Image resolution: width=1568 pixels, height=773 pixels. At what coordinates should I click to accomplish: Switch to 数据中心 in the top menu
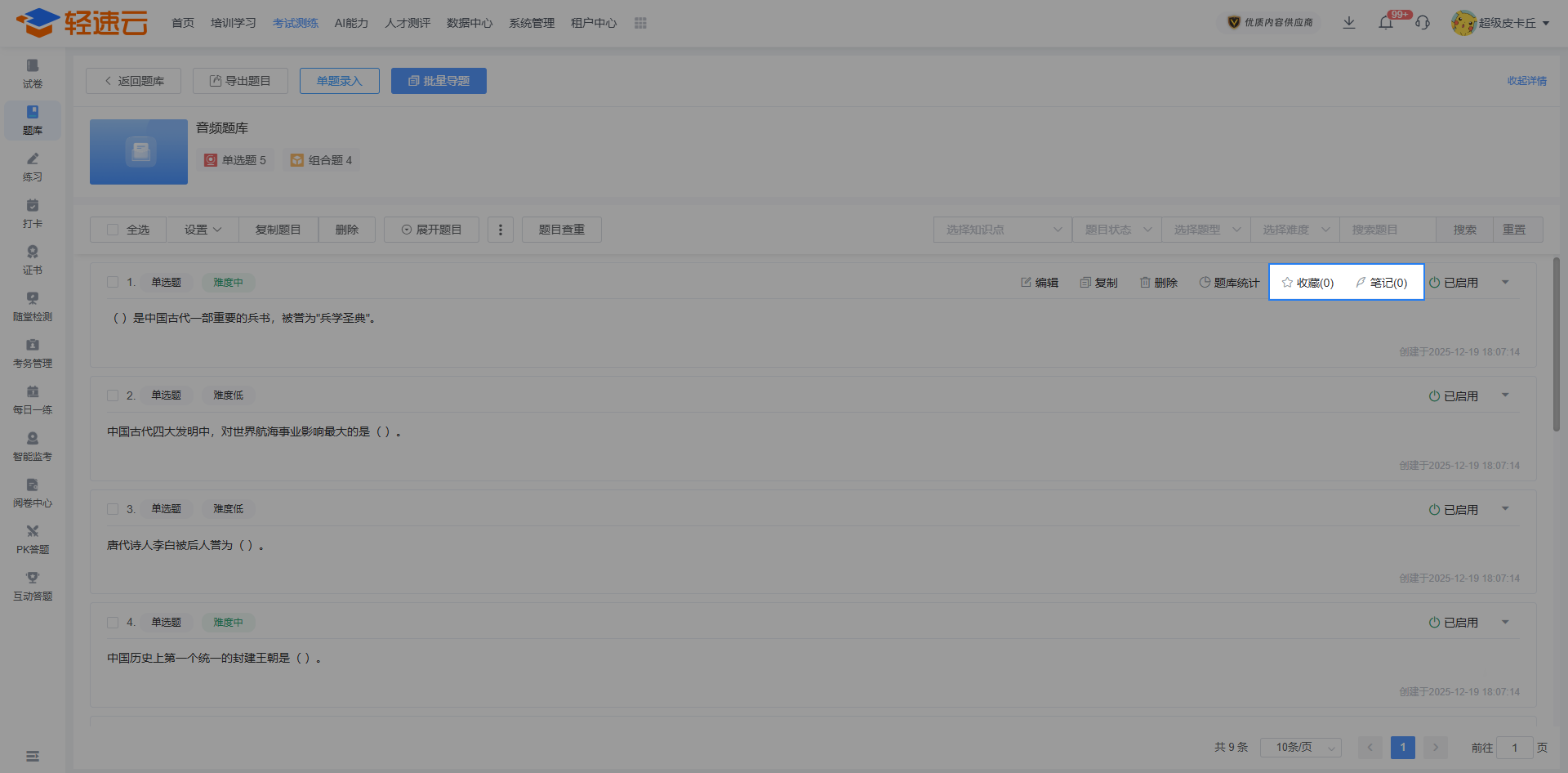click(470, 23)
